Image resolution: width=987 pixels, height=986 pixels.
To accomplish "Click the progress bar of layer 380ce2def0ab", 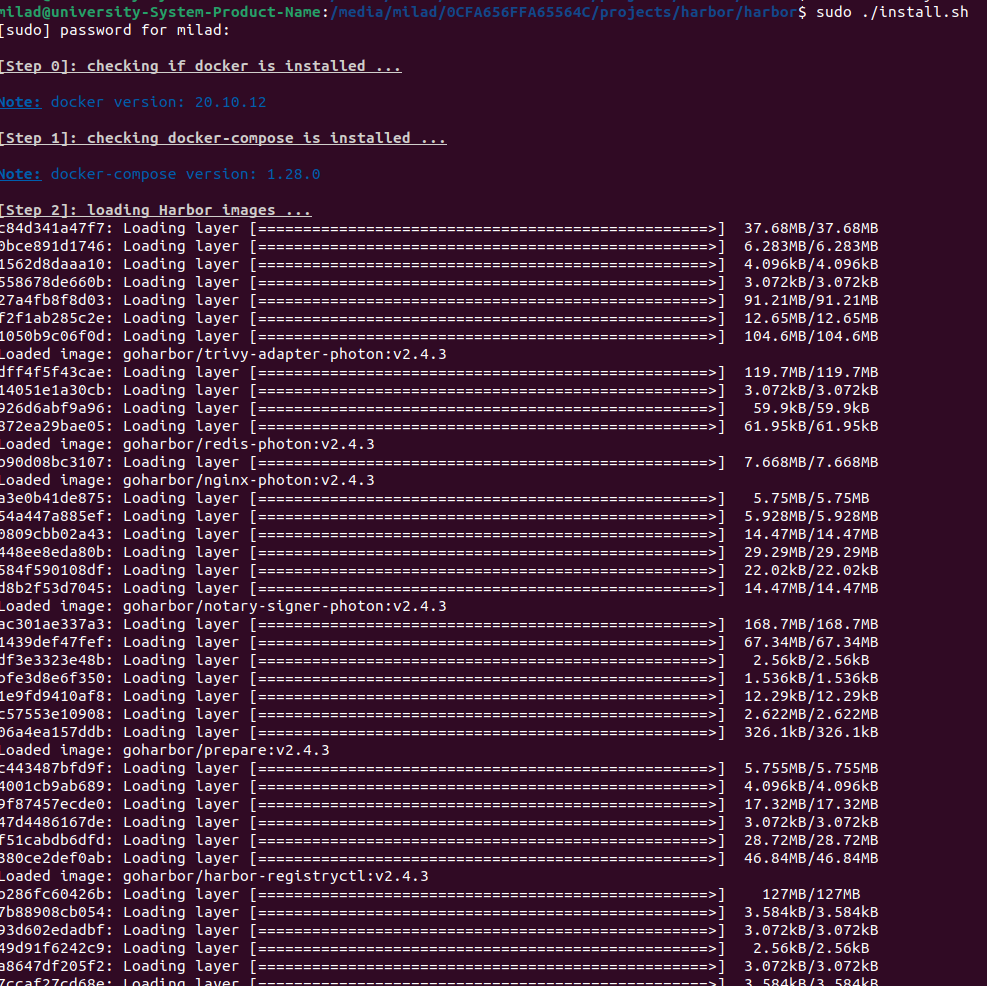I will [487, 858].
